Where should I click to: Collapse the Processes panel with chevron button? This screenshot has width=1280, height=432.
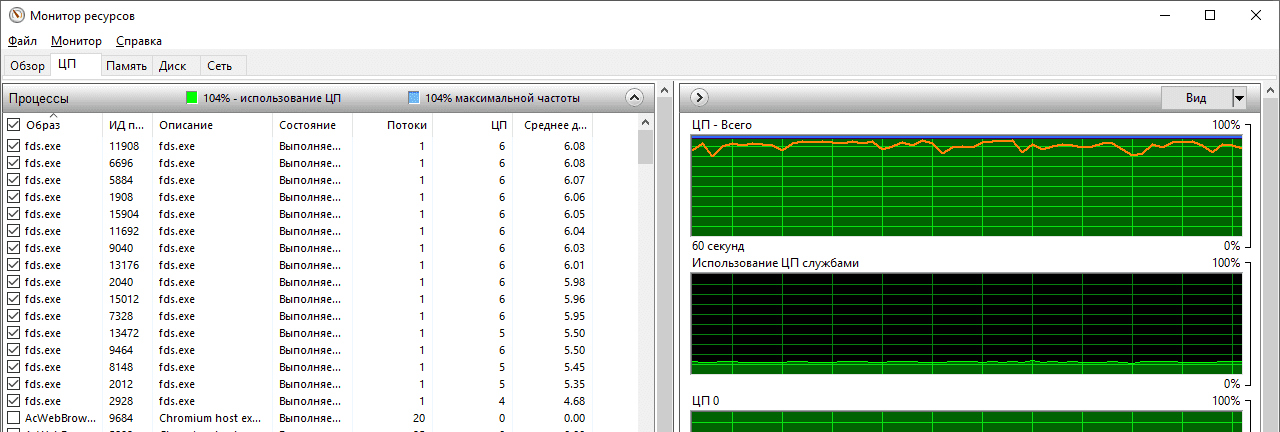pos(633,98)
